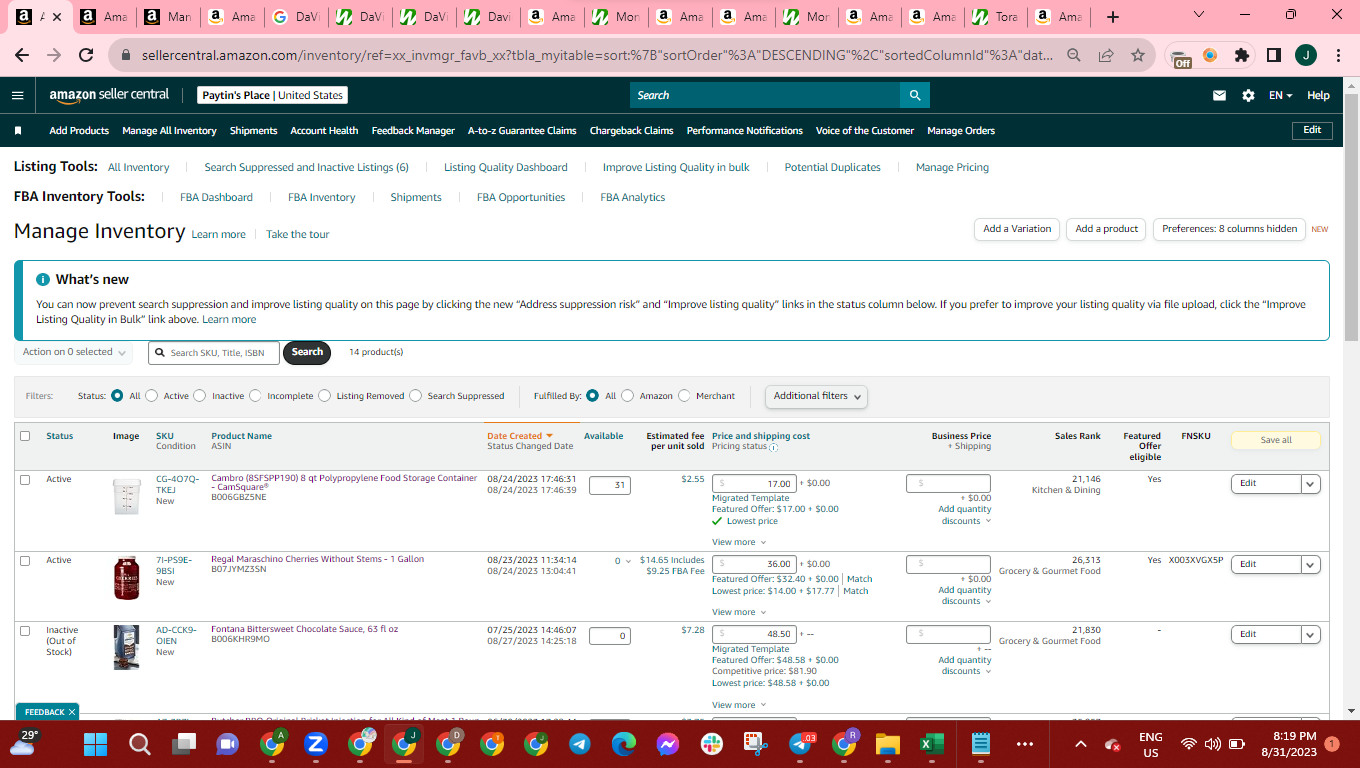Viewport: 1360px width, 768px height.
Task: Select the Cambro Food Storage Container row checkbox
Action: [25, 480]
